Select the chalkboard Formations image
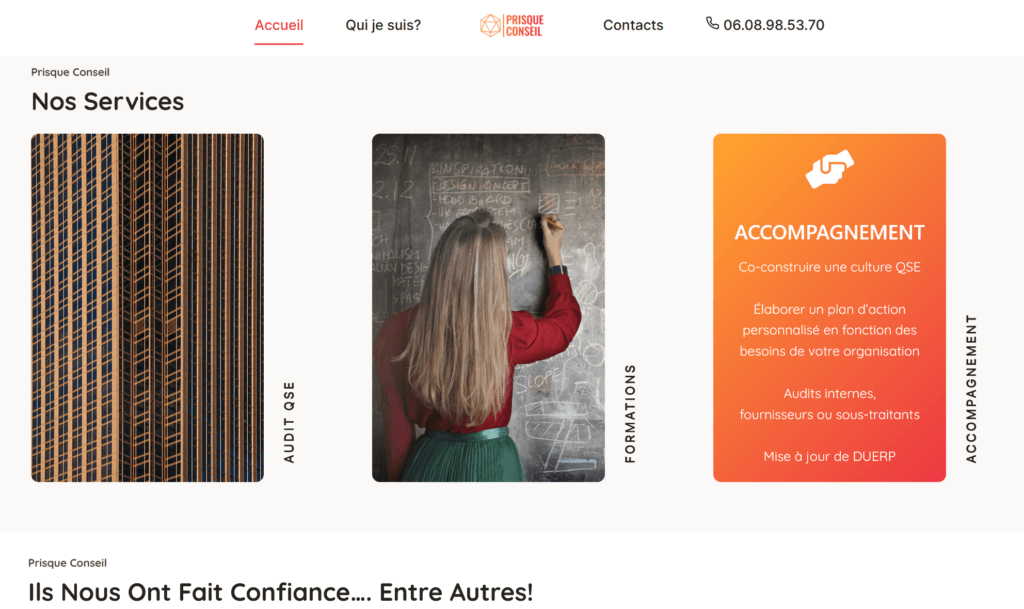 tap(488, 308)
